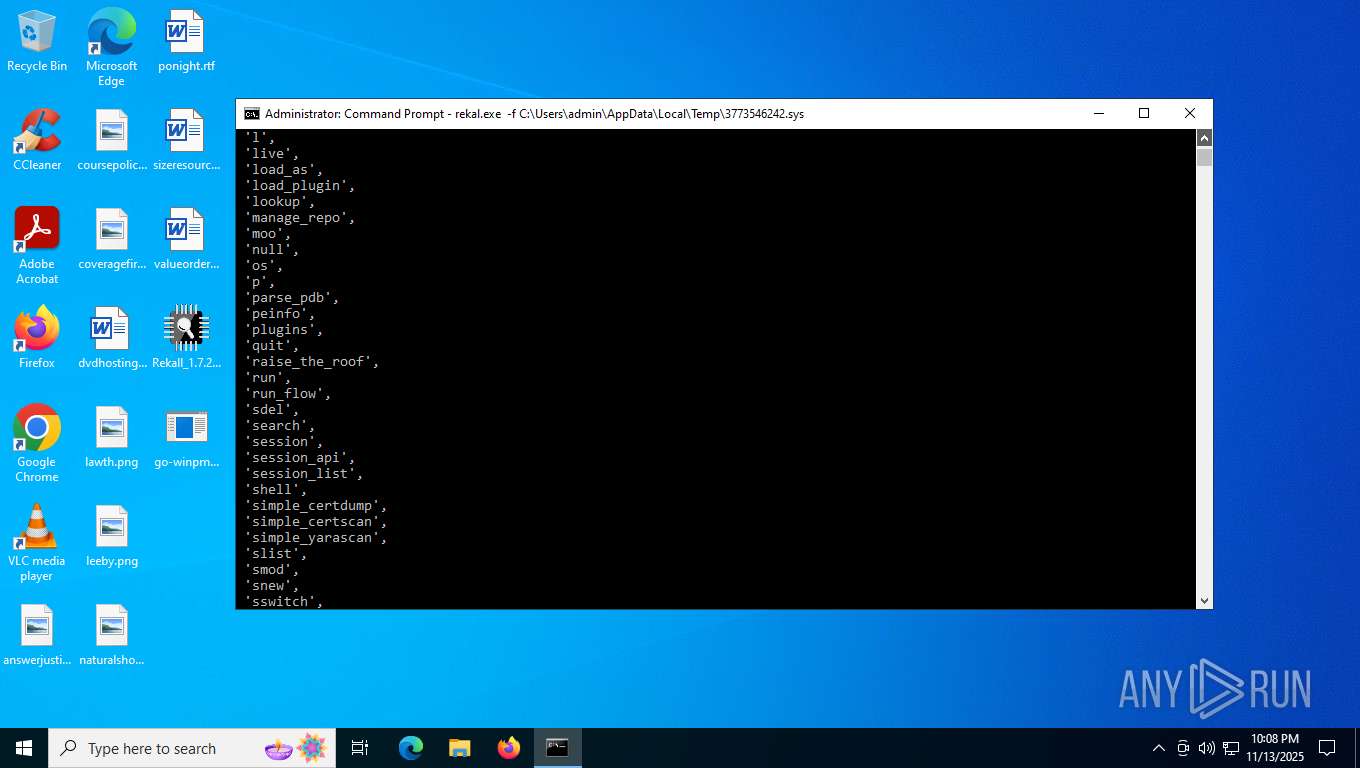Open Task View on the taskbar
This screenshot has width=1360, height=768.
point(360,748)
